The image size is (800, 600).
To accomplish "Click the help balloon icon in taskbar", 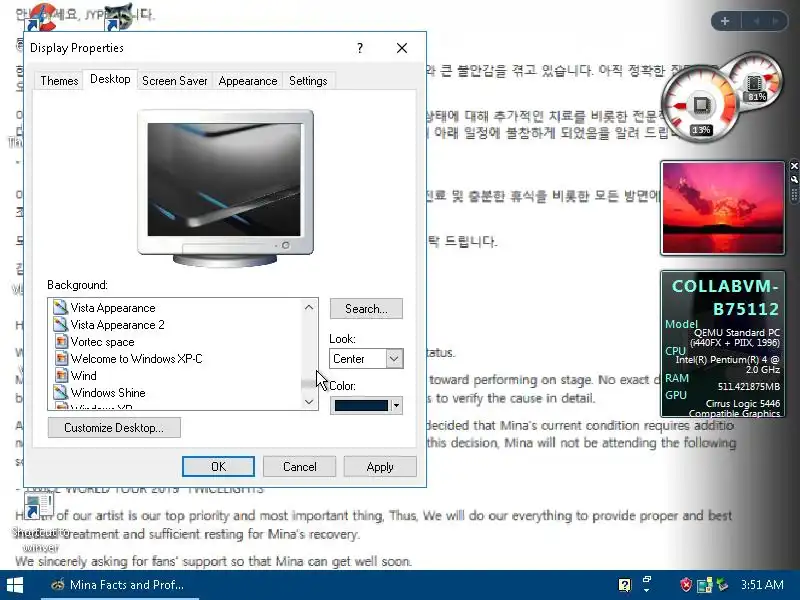I will (x=624, y=585).
